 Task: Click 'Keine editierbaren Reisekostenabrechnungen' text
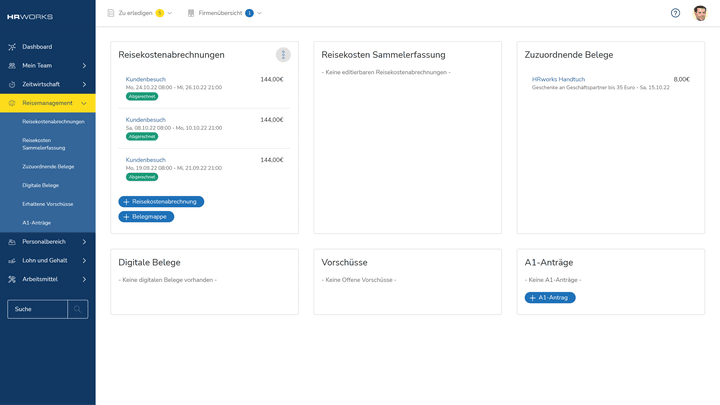coord(386,72)
